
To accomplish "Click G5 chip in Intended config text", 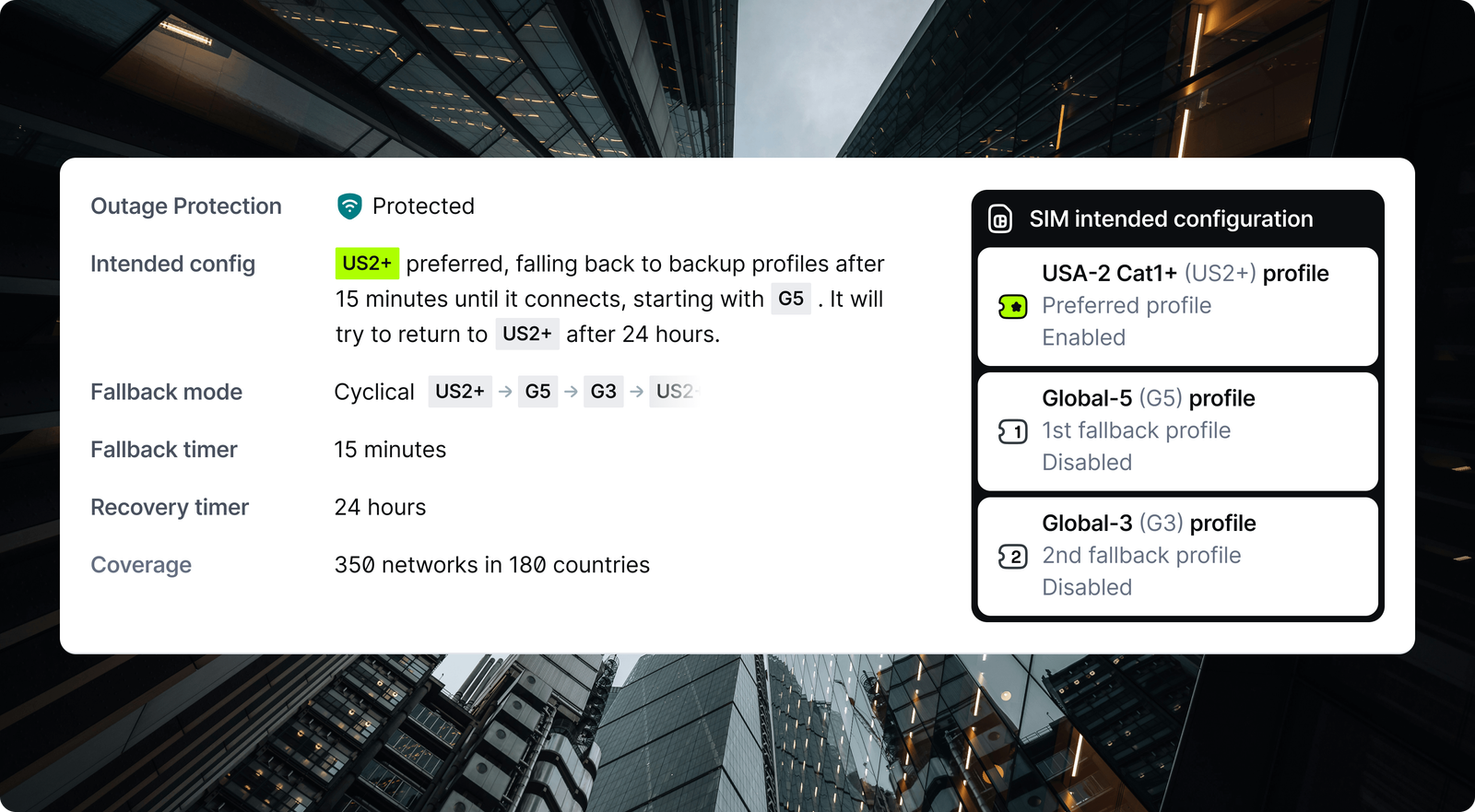I will 791,299.
